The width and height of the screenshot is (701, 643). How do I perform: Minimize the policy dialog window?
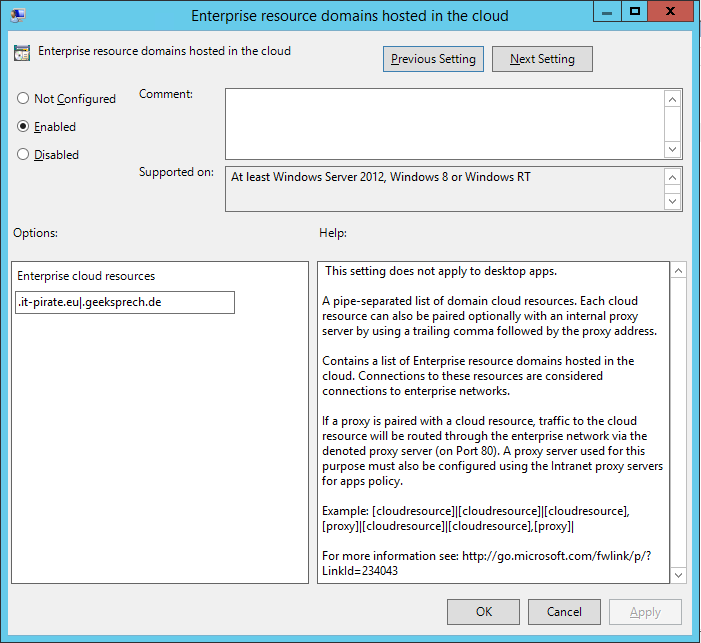coord(607,12)
